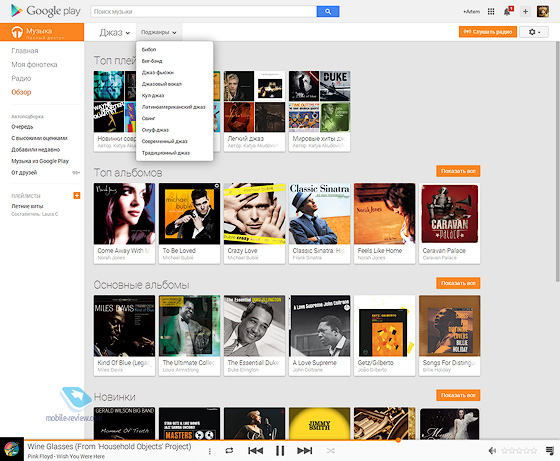This screenshot has height=461, width=560.
Task: Open notifications bell icon
Action: click(508, 11)
